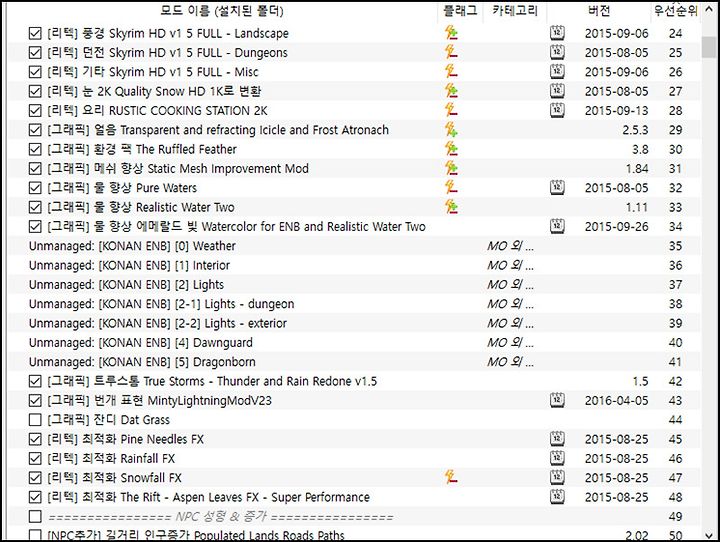Image resolution: width=720 pixels, height=542 pixels.
Task: Sort by 버전 version column header
Action: pyautogui.click(x=599, y=11)
